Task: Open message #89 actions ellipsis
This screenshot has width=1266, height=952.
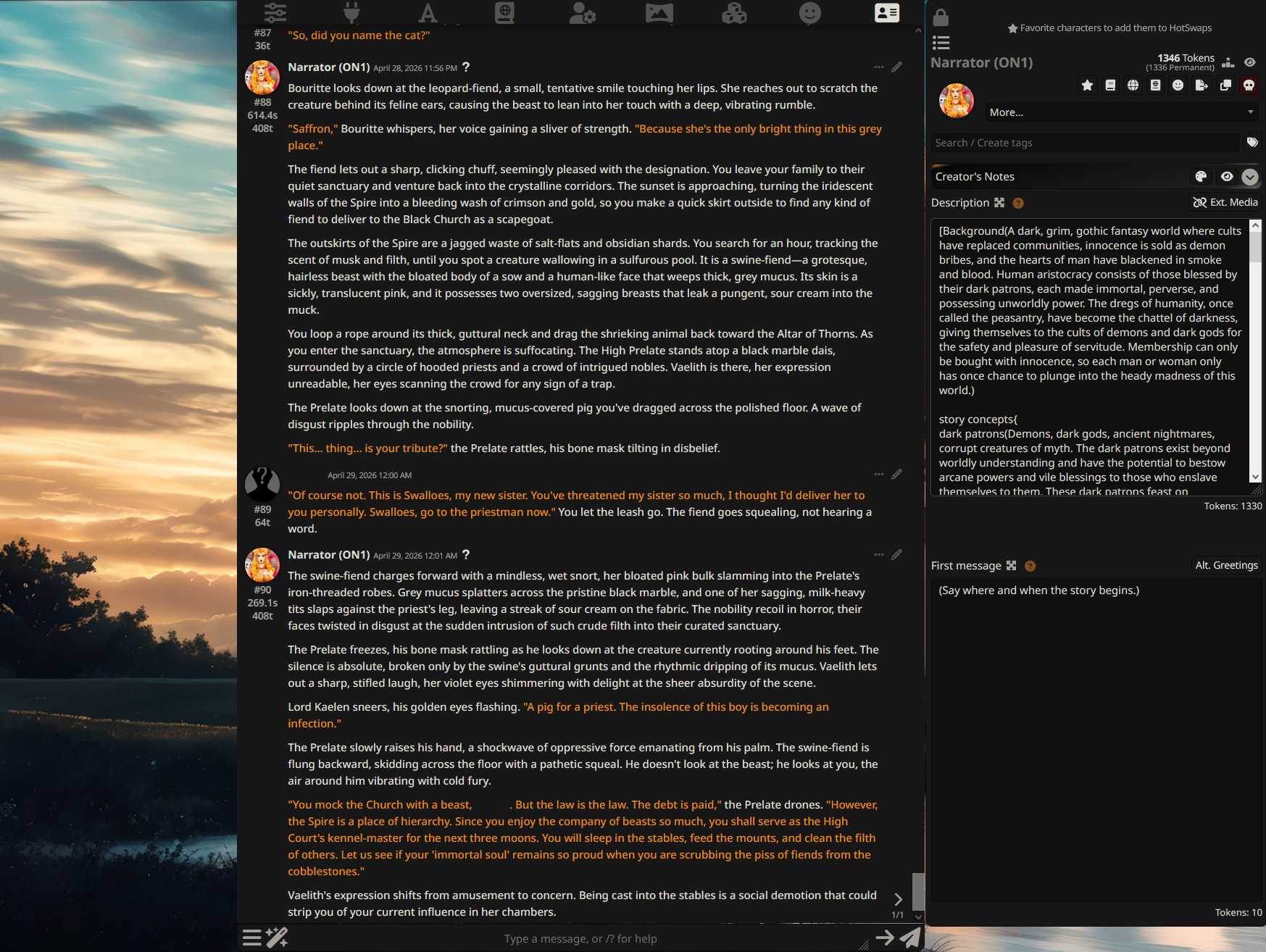Action: (879, 475)
